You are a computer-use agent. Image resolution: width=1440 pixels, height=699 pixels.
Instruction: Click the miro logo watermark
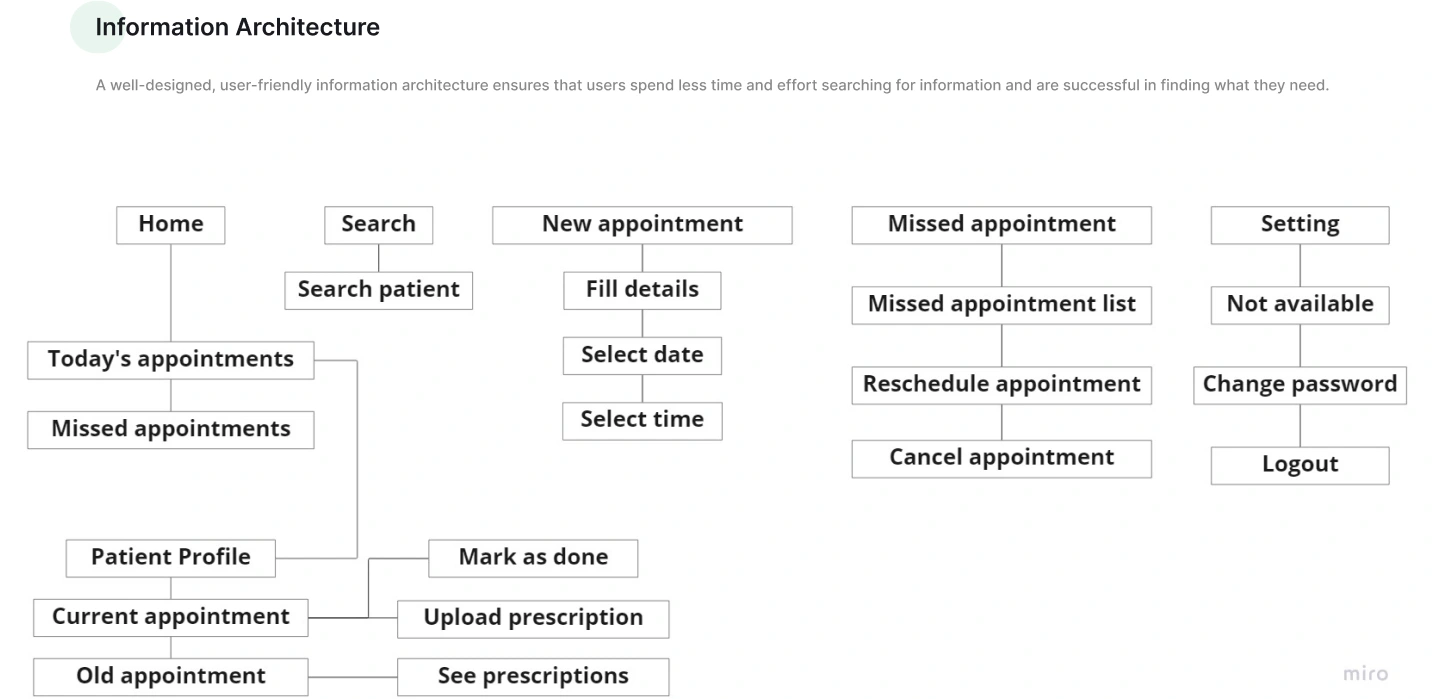1365,673
